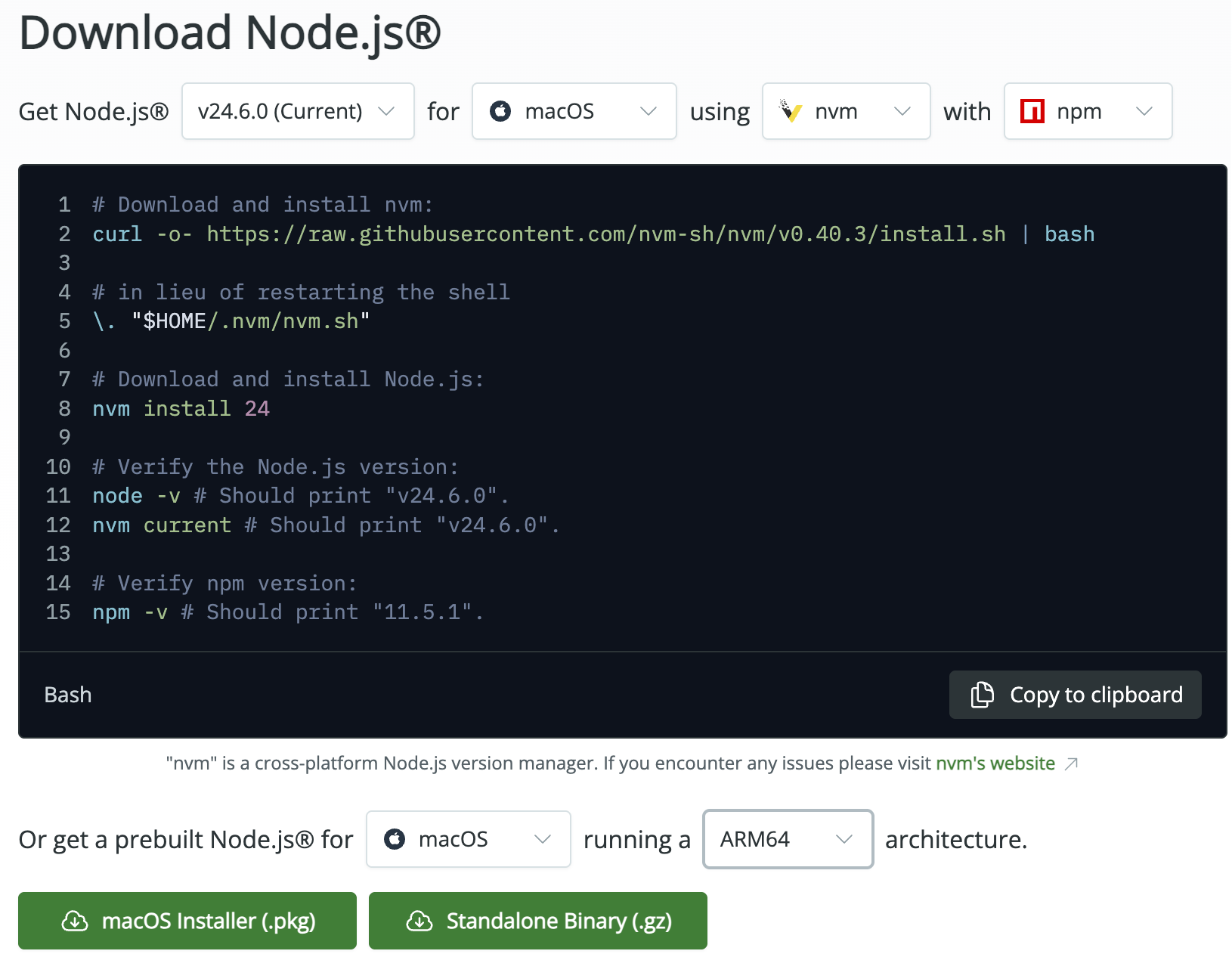
Task: Open the ARM64 architecture dropdown
Action: click(788, 839)
